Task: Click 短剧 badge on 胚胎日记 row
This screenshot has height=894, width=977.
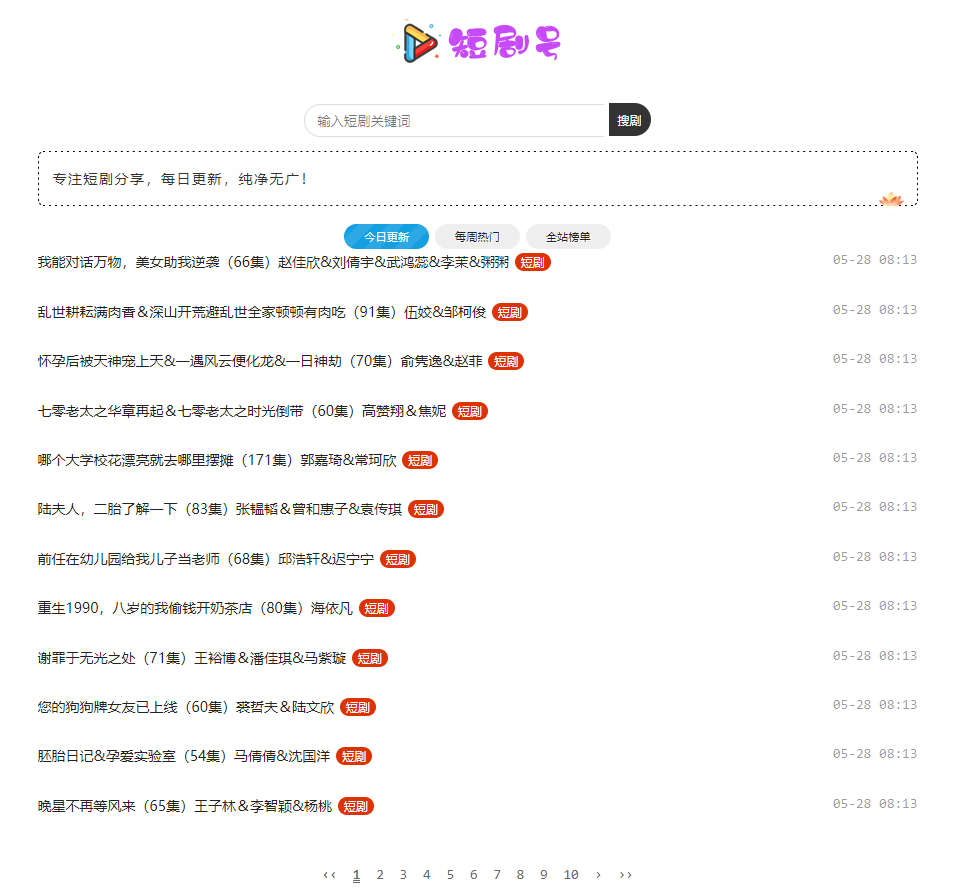Action: coord(354,756)
